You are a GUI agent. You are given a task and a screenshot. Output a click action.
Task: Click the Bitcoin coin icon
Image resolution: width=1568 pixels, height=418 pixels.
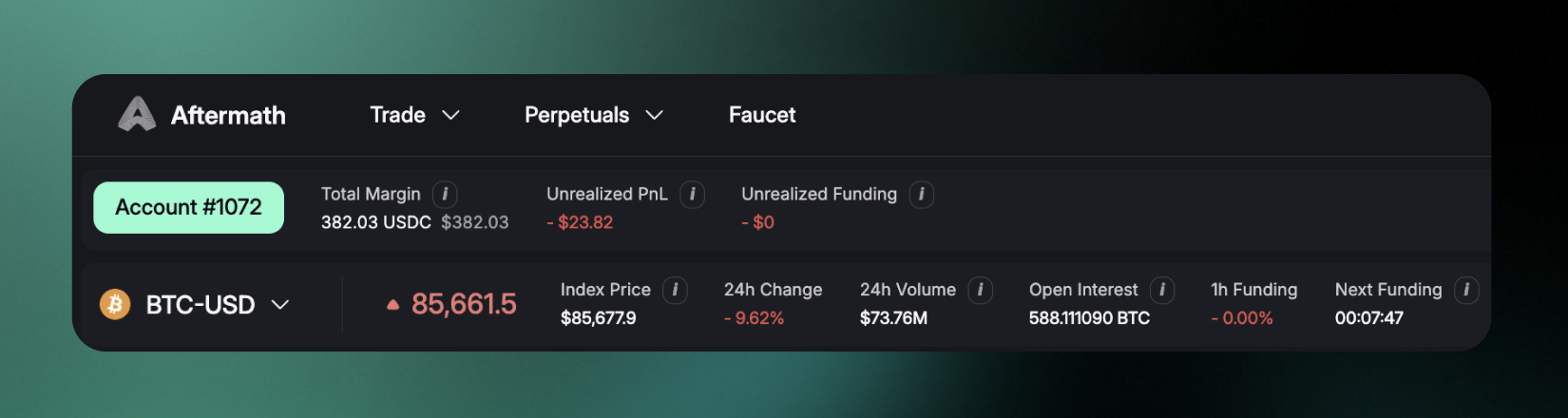(x=115, y=304)
